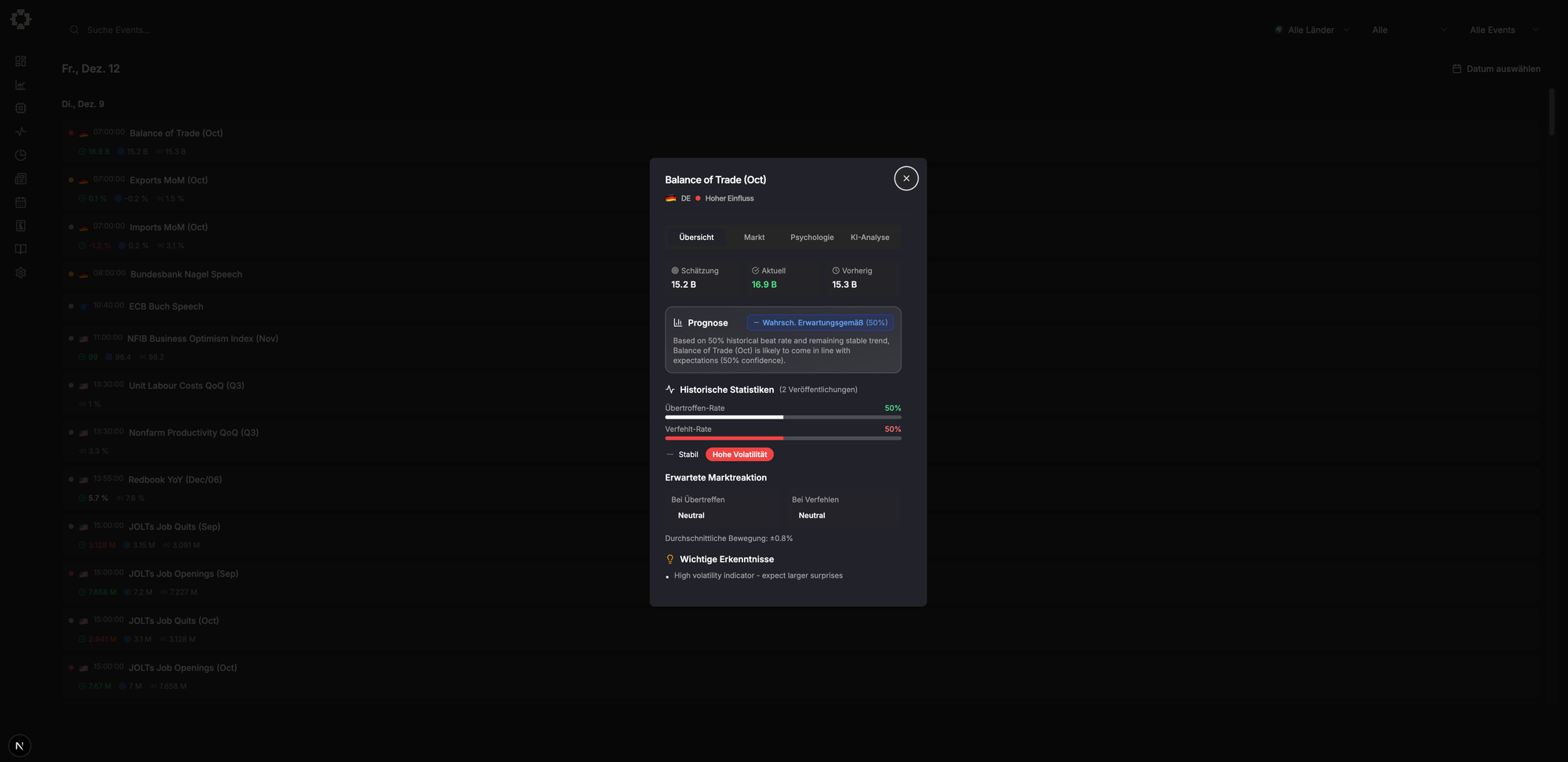
Task: Open the settings gear in sidebar
Action: [20, 273]
